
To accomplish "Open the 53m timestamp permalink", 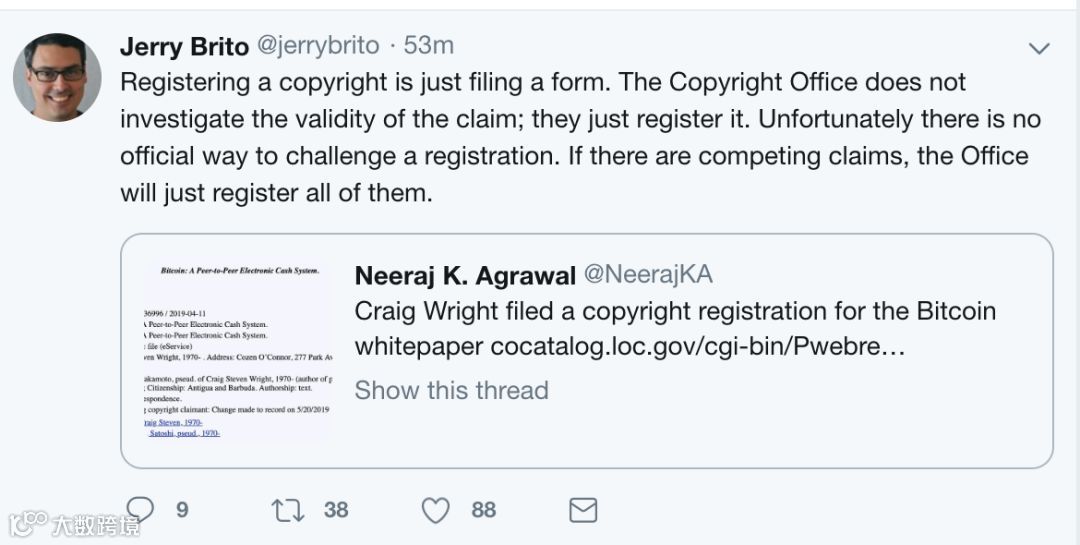I will (x=429, y=46).
